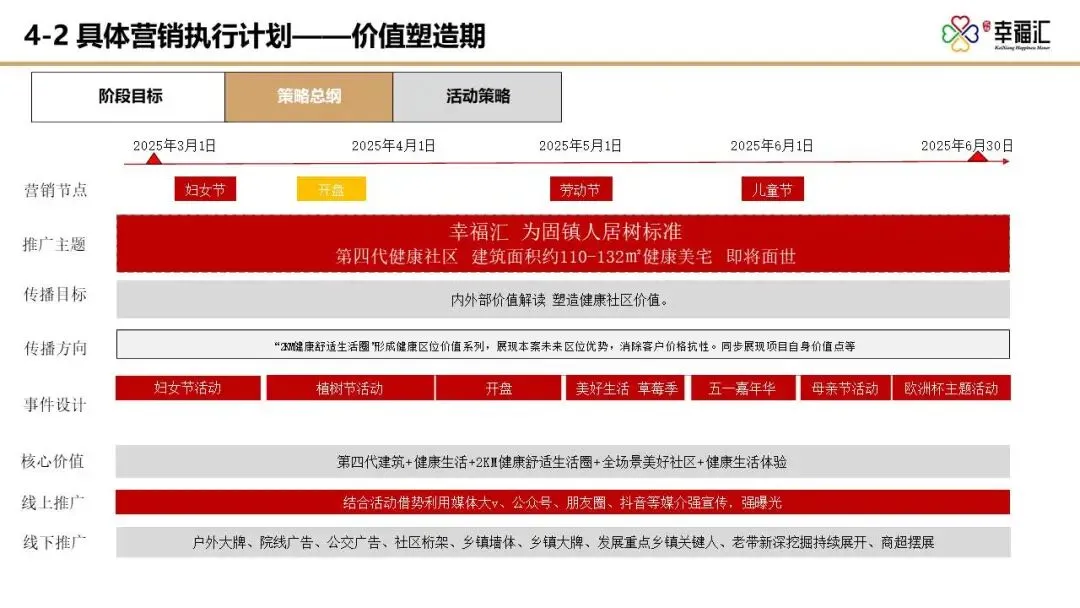
Task: Click the red 线上推广 bar
Action: [564, 503]
